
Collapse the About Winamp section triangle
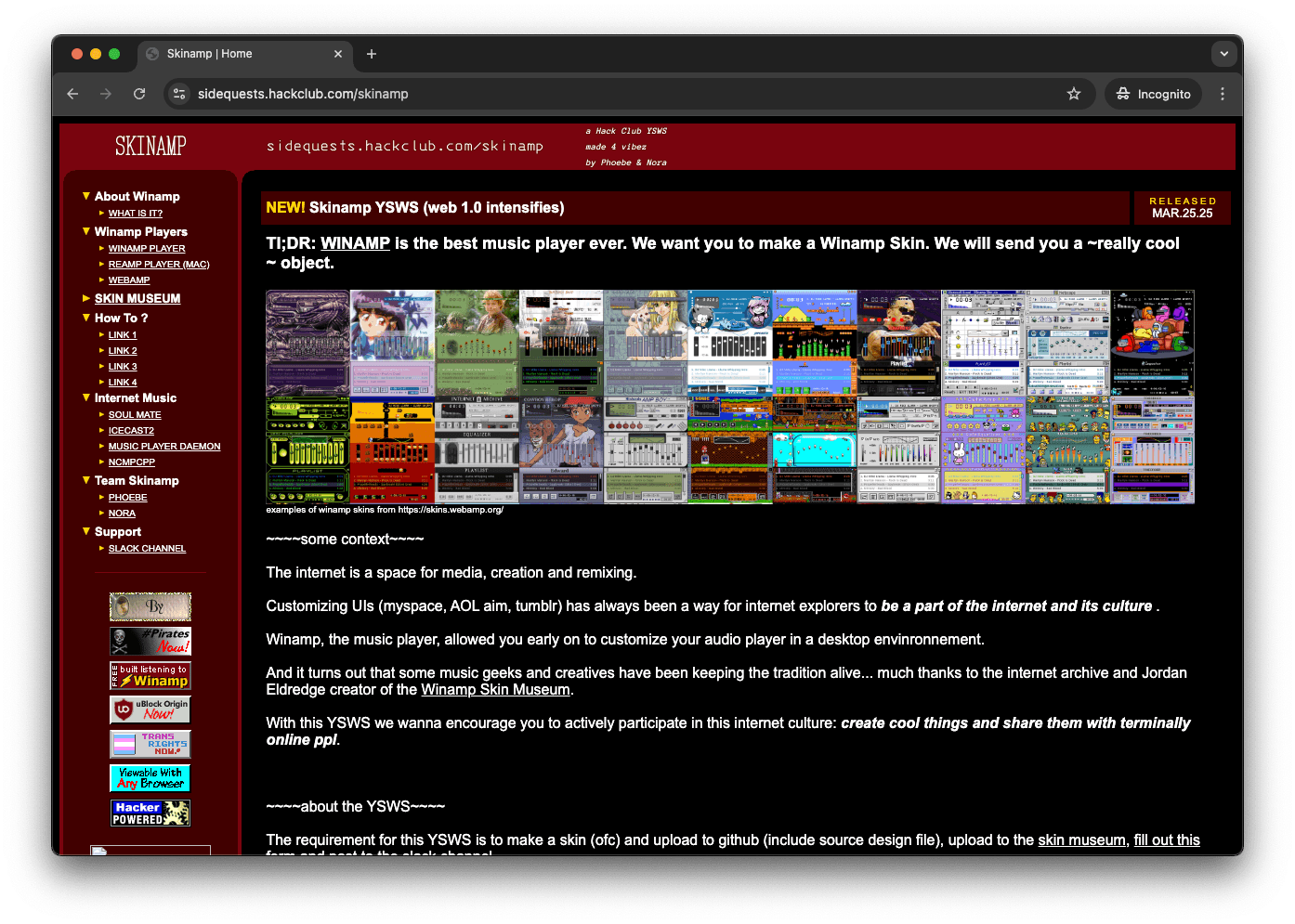(86, 196)
